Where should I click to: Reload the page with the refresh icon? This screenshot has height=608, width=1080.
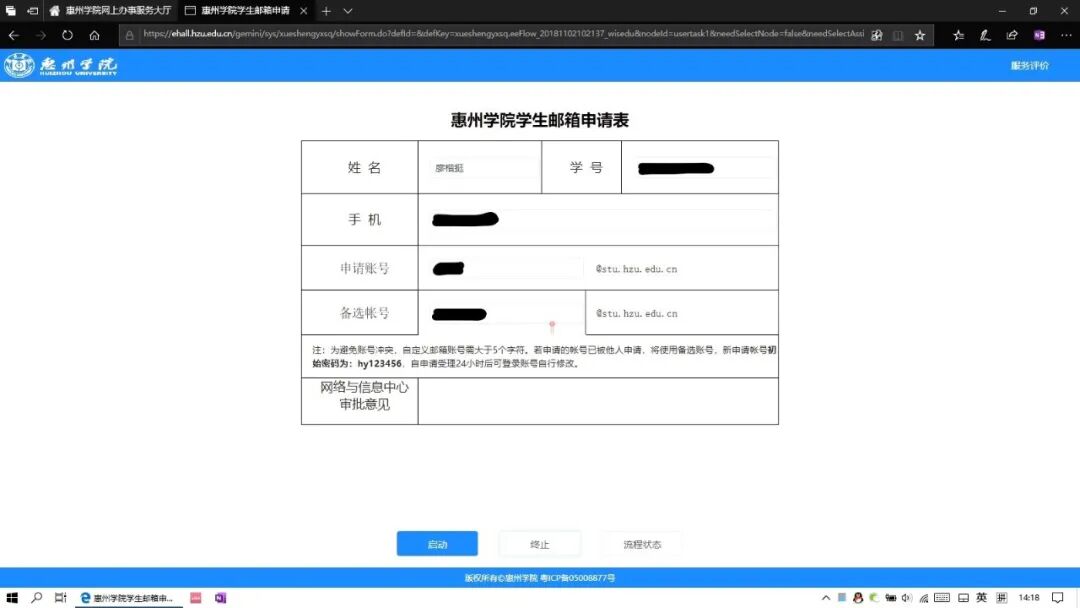67,35
